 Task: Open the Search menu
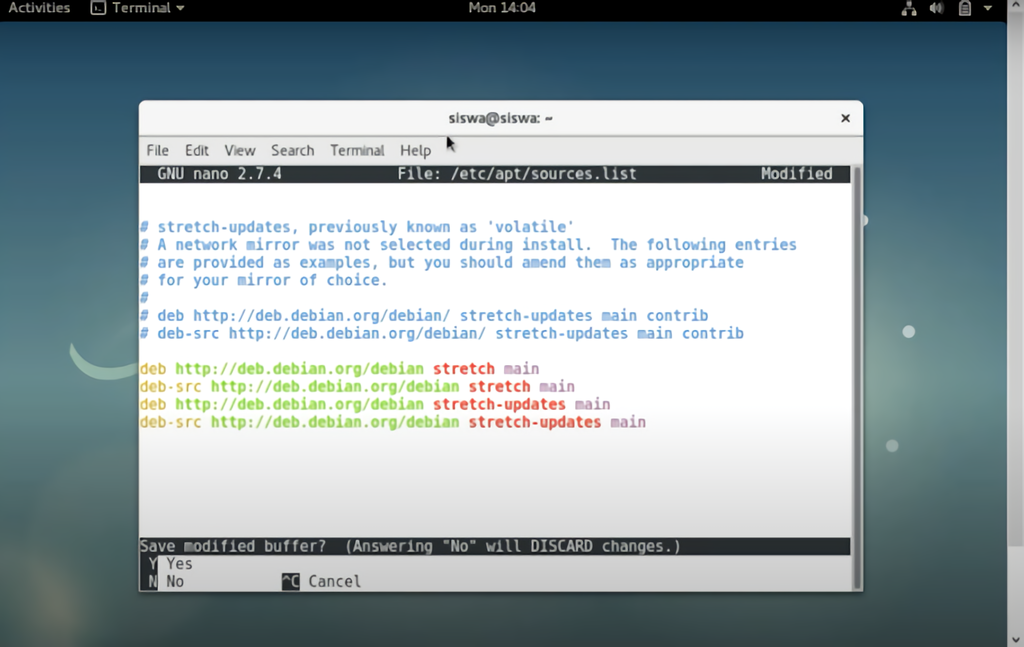click(x=293, y=150)
